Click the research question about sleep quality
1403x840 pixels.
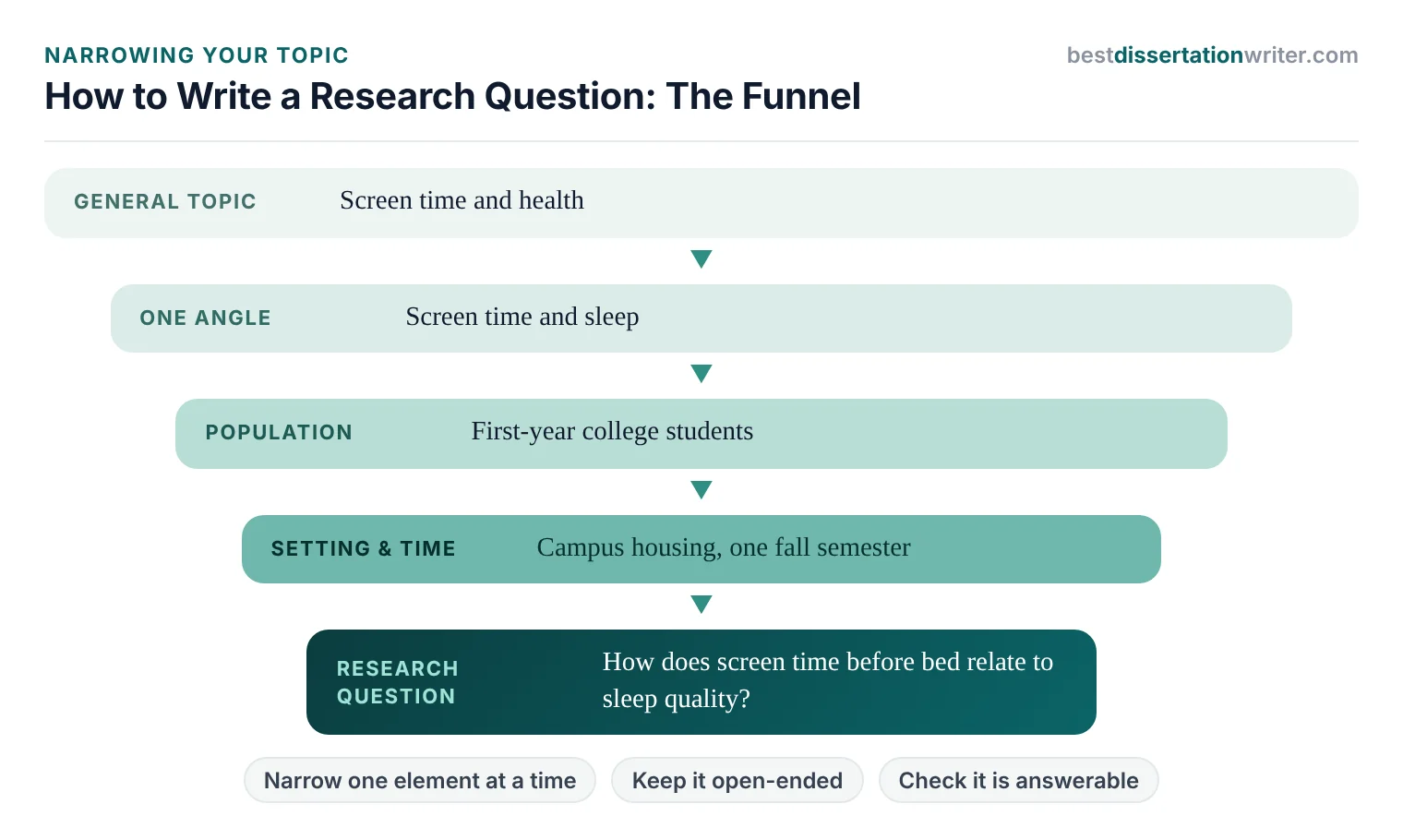pos(828,680)
